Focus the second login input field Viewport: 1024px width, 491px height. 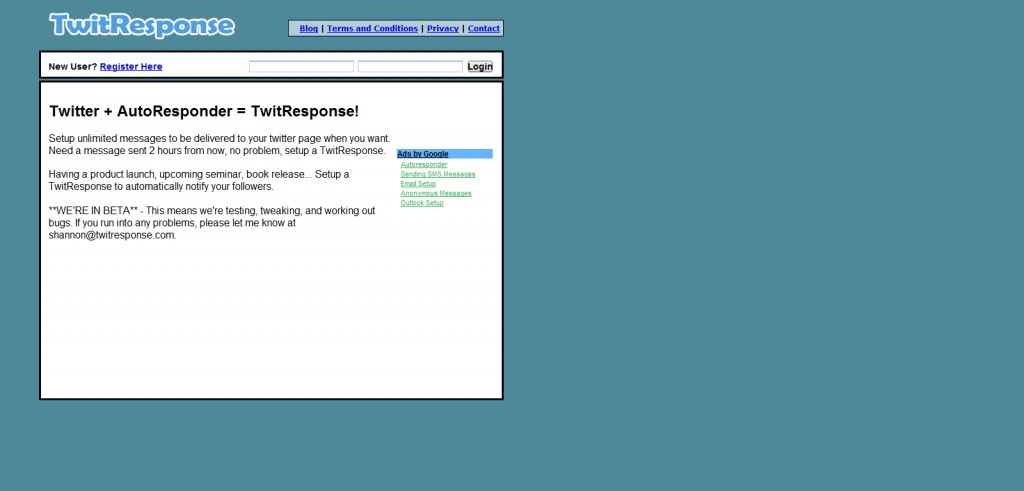click(x=410, y=67)
